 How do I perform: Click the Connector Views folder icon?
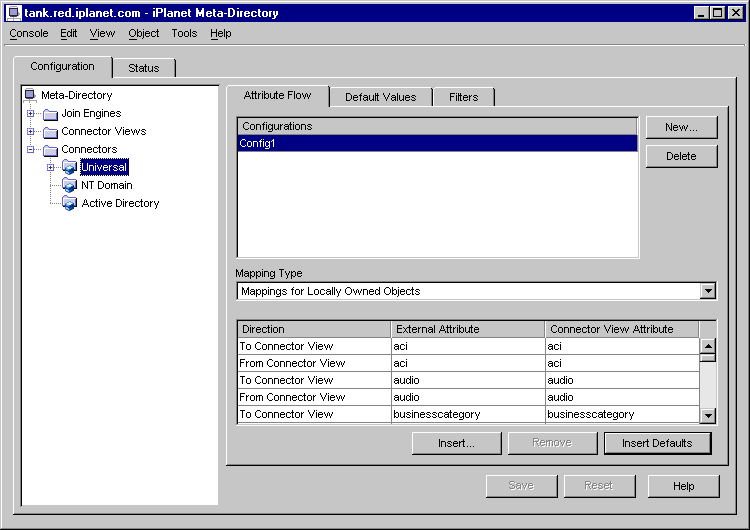(x=50, y=132)
